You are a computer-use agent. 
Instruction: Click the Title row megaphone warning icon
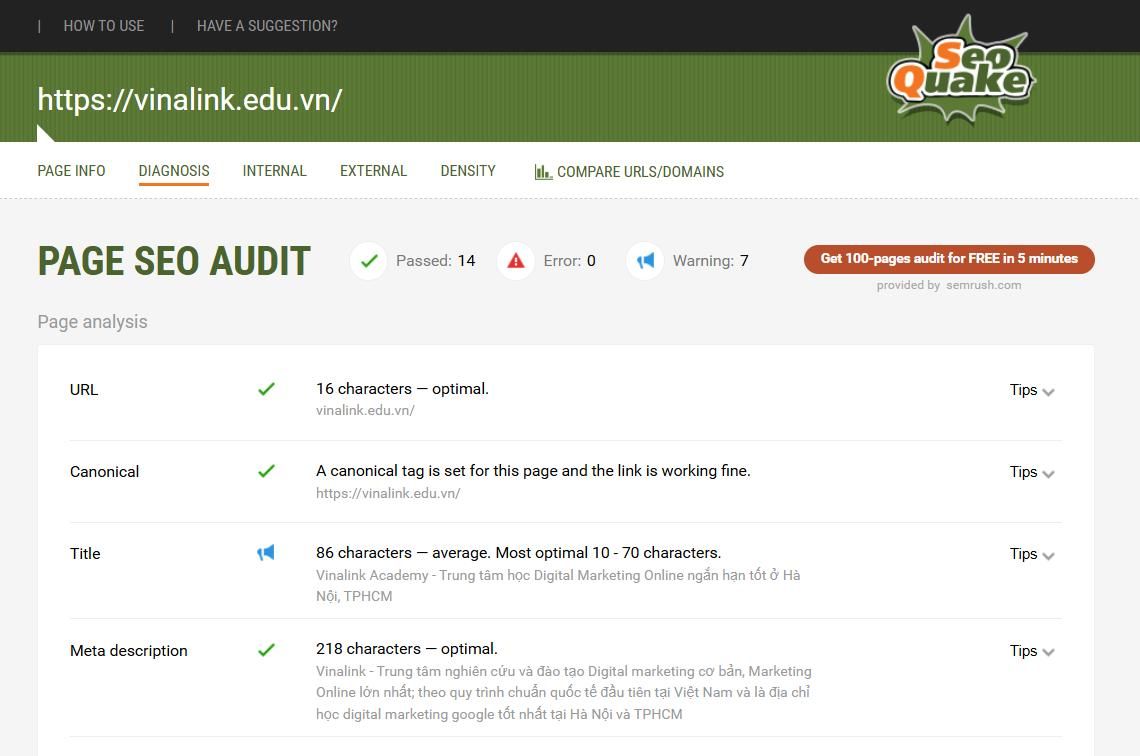[x=265, y=552]
